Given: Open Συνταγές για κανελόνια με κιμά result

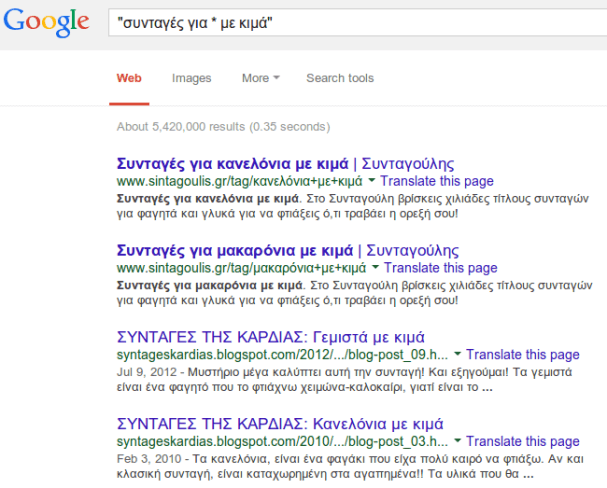Looking at the screenshot, I should pos(285,164).
